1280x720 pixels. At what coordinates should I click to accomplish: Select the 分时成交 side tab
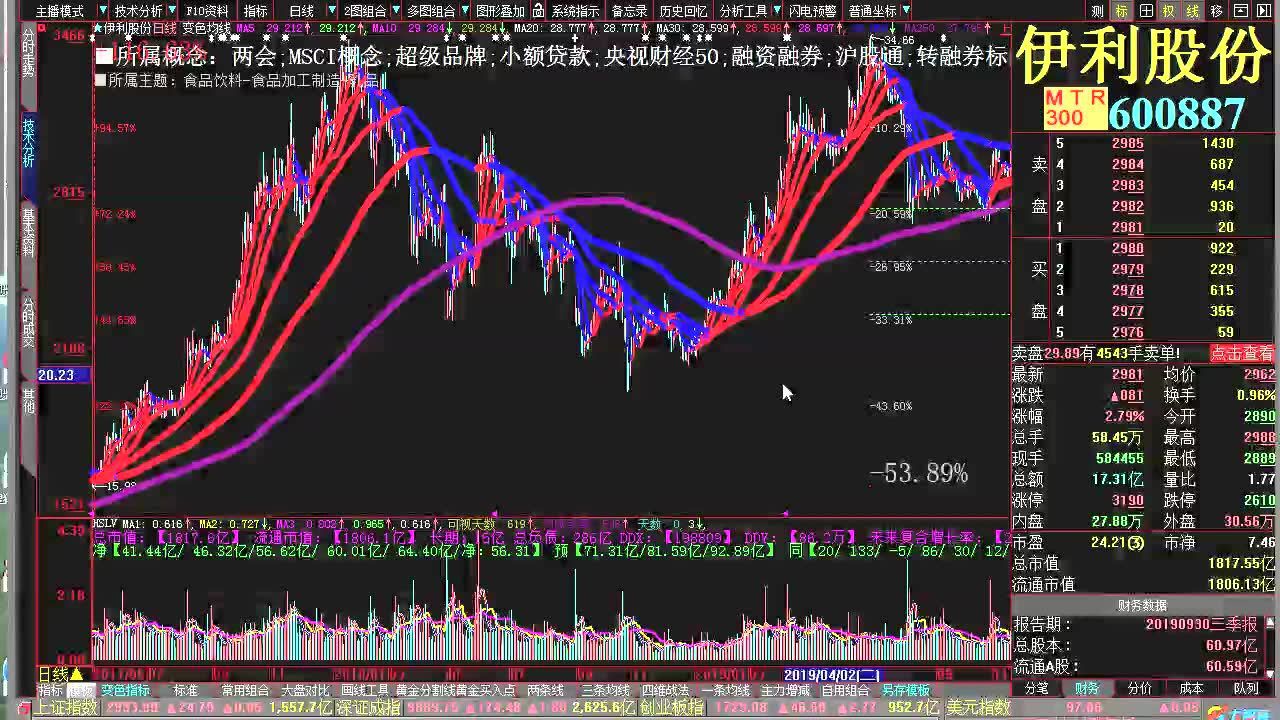(x=28, y=320)
